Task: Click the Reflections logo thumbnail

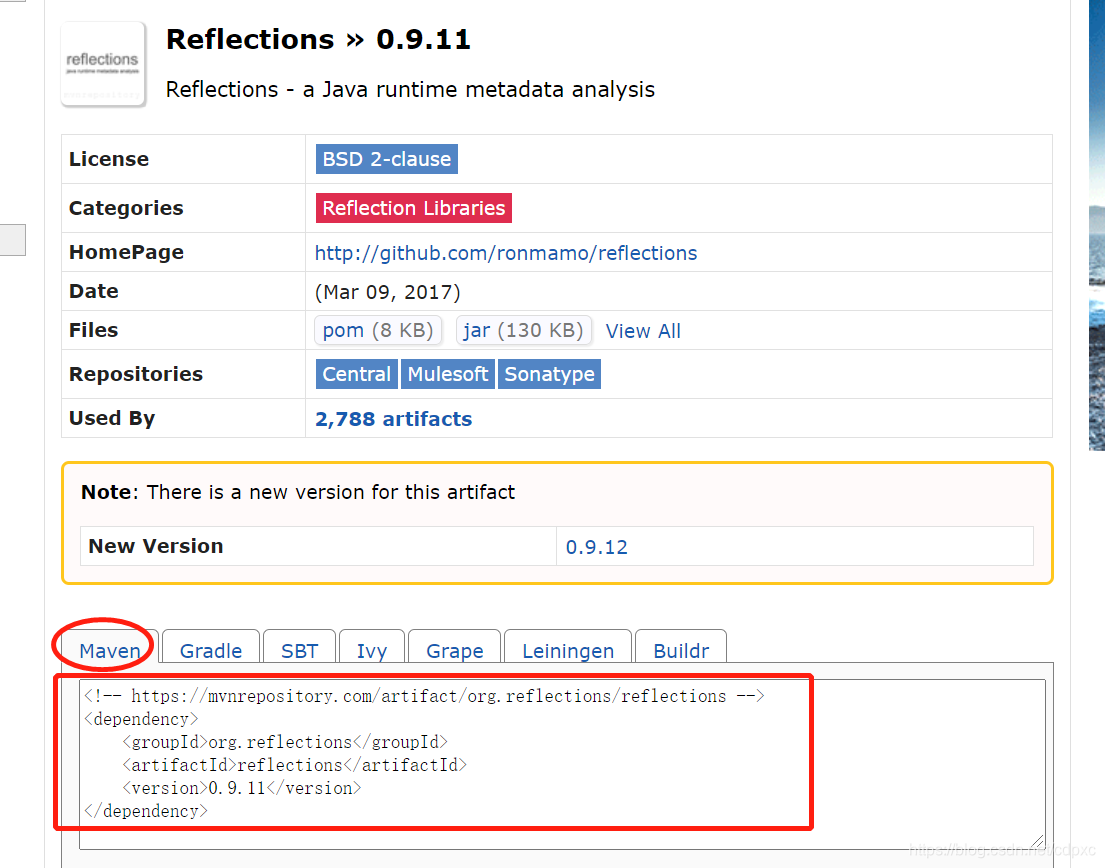Action: 103,64
